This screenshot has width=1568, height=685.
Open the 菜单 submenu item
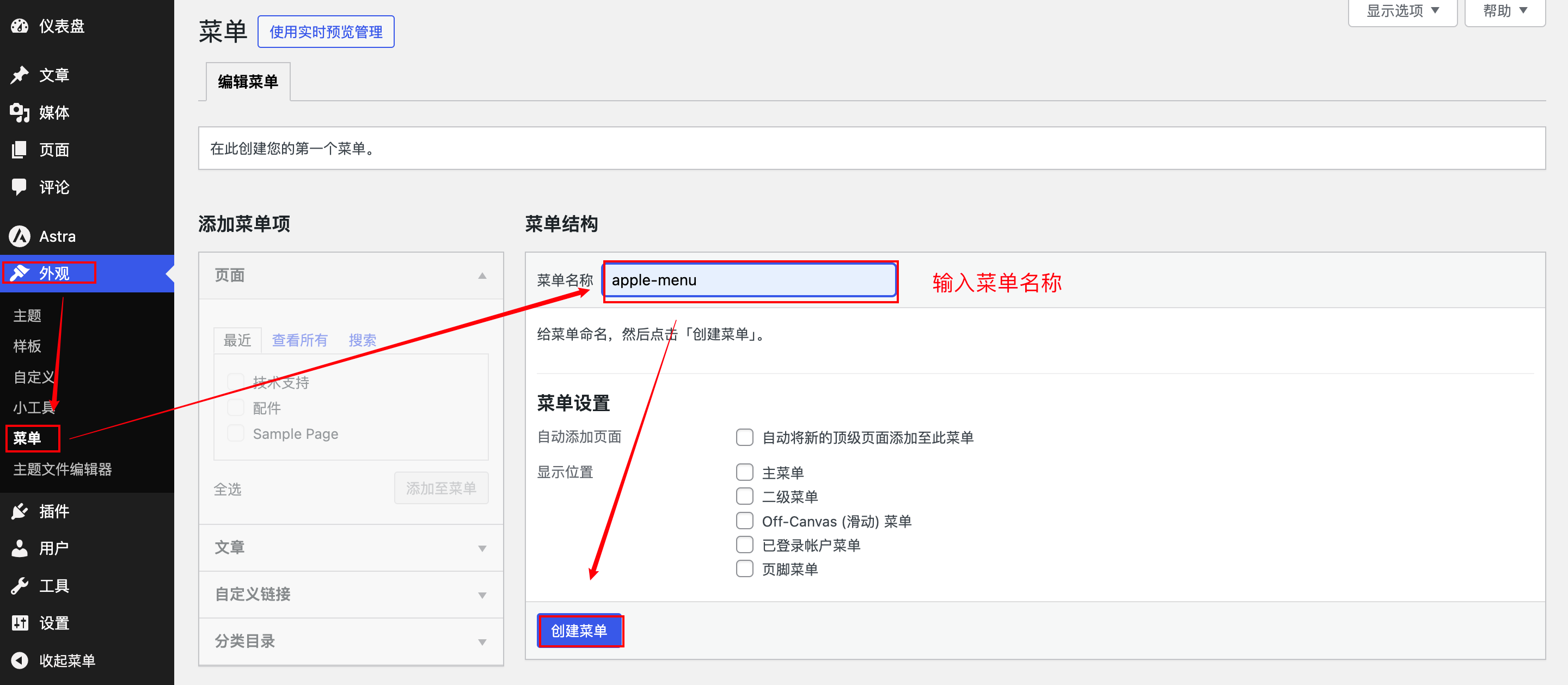(x=27, y=438)
